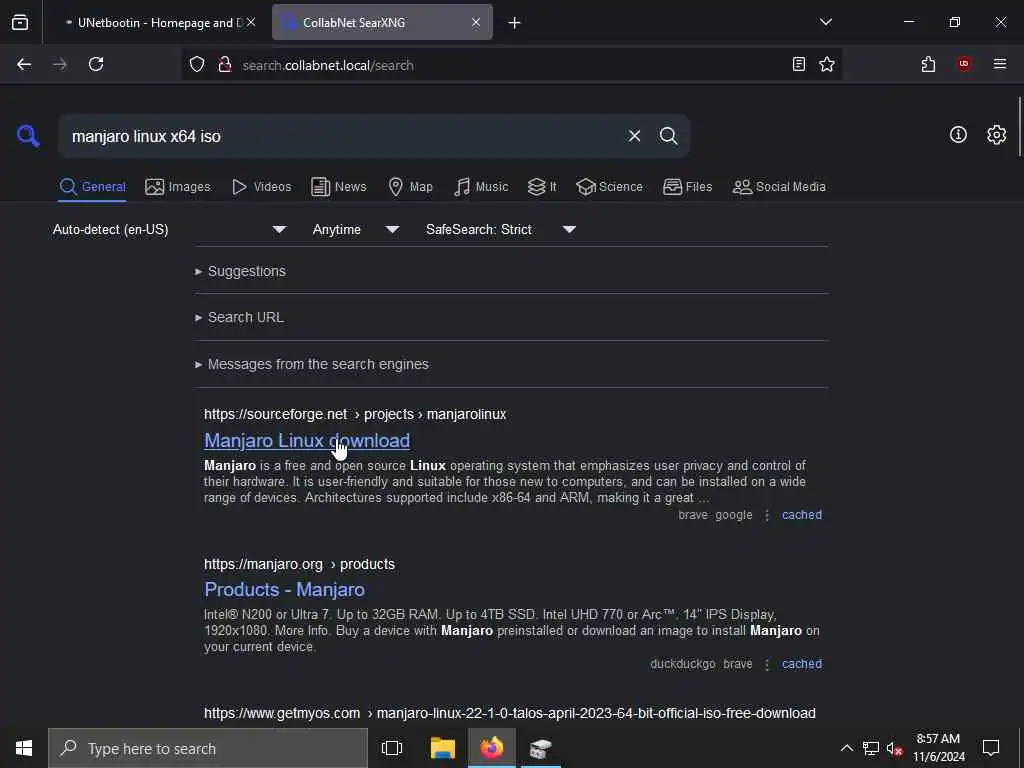The height and width of the screenshot is (768, 1024).
Task: Open the notification center icon
Action: (991, 748)
